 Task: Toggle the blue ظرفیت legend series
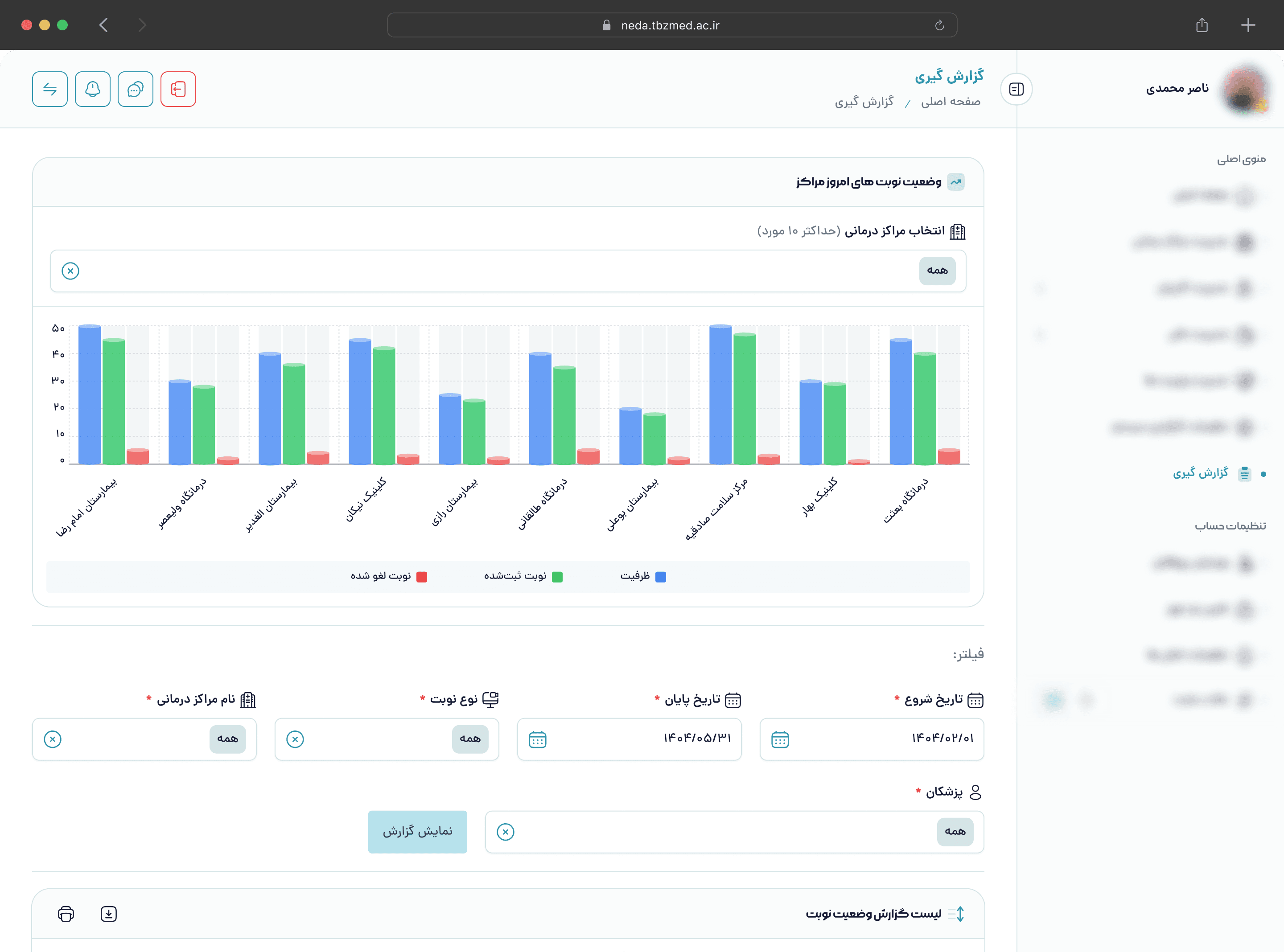click(x=642, y=576)
